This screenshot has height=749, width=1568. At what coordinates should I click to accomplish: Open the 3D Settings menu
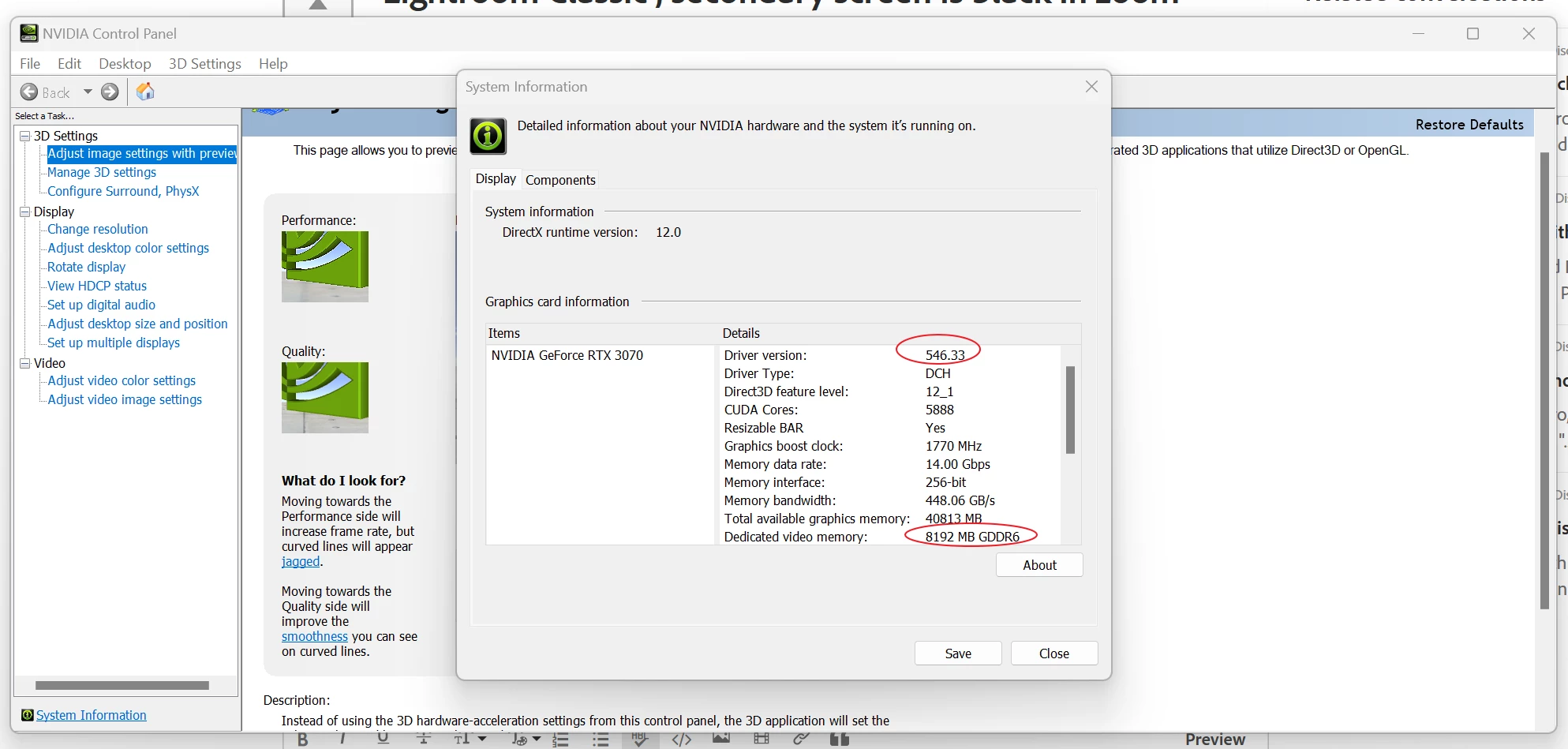click(205, 64)
